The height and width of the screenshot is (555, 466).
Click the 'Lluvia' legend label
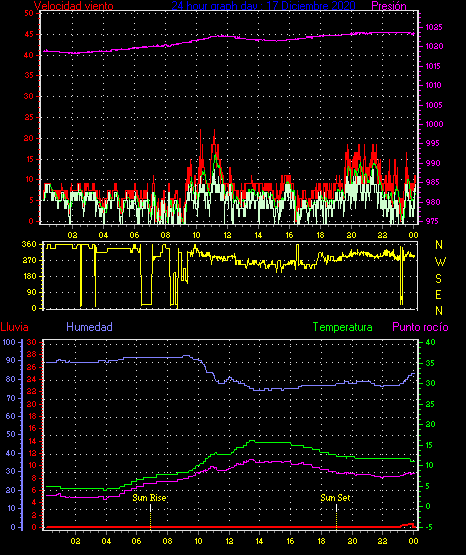coord(15,327)
